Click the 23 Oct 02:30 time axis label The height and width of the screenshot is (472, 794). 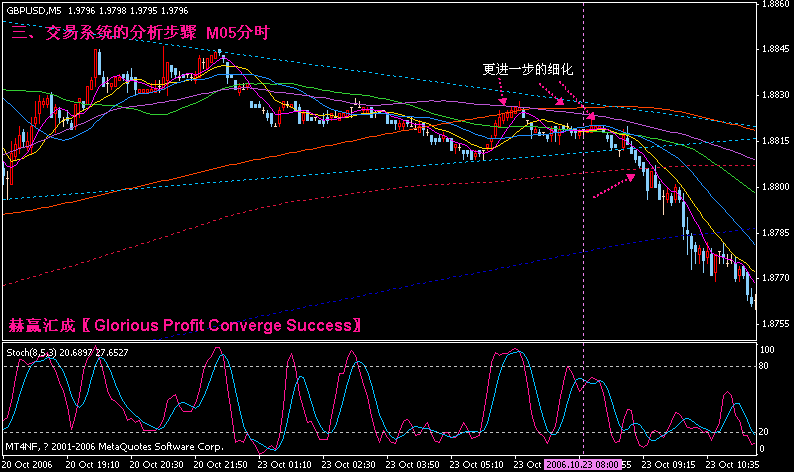(349, 465)
